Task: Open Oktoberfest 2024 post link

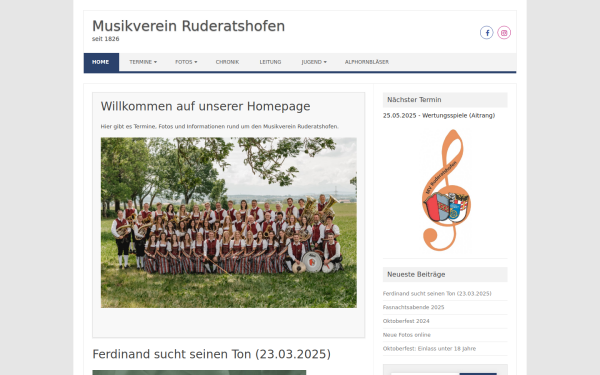Action: [x=406, y=321]
